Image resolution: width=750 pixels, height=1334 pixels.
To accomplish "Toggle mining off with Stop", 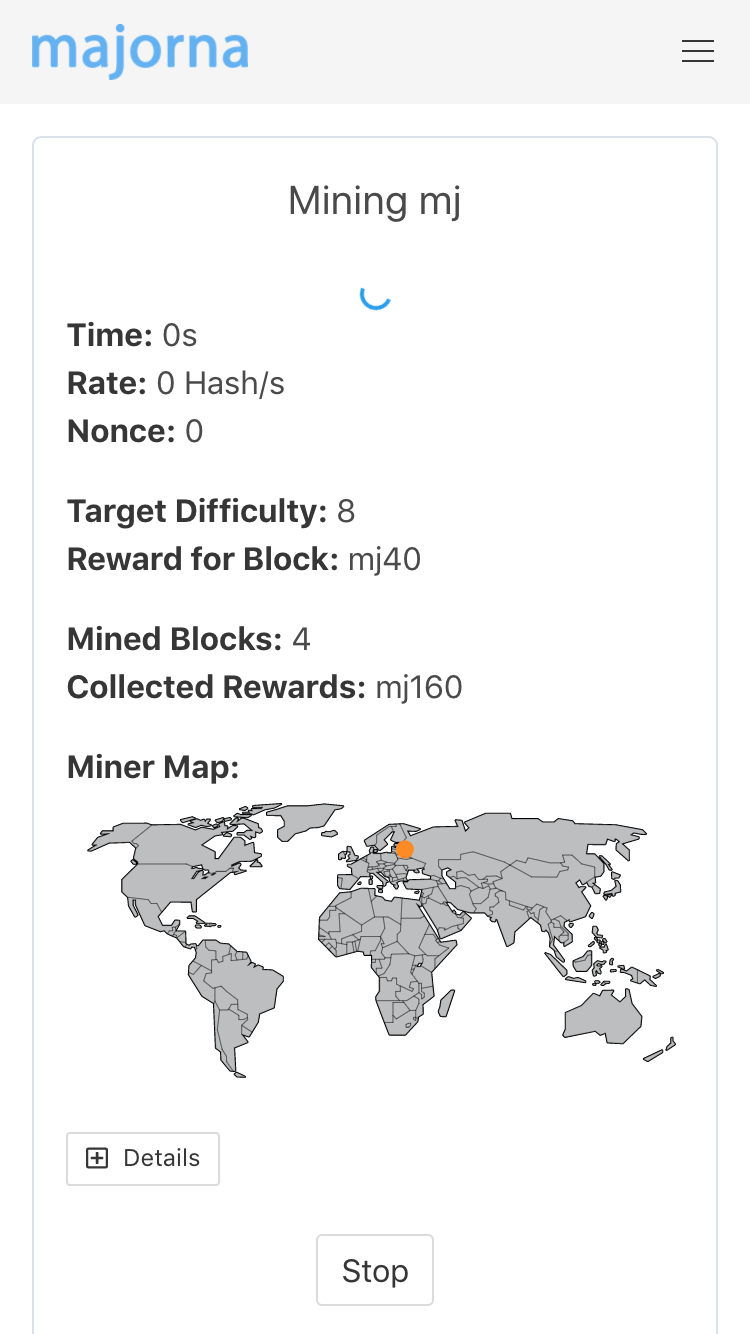I will tap(374, 1270).
